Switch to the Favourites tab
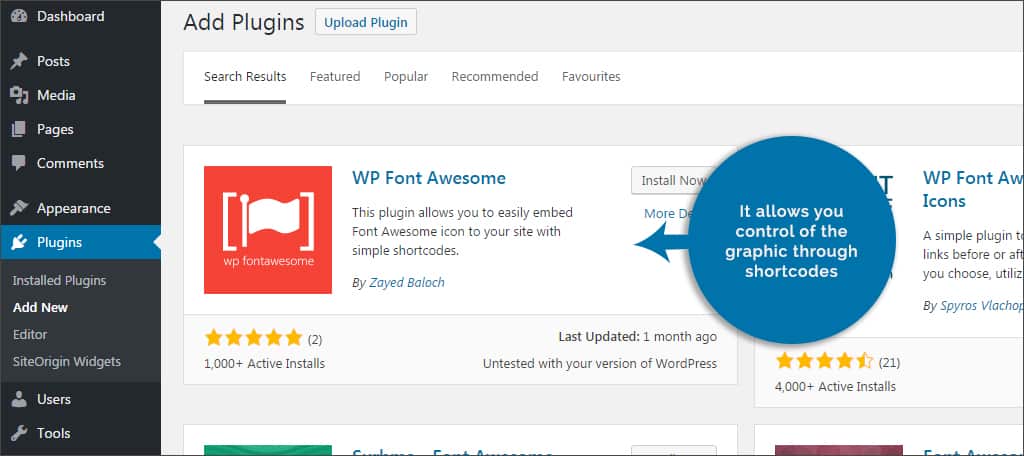This screenshot has width=1024, height=456. 591,76
